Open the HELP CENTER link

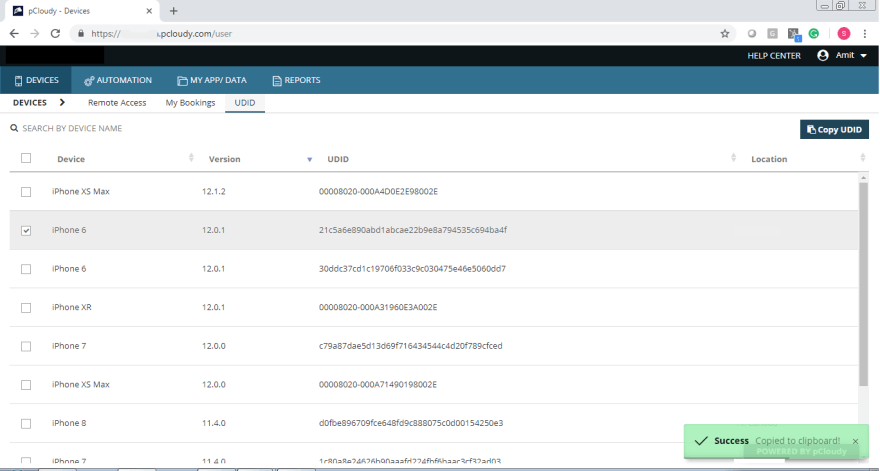(774, 56)
